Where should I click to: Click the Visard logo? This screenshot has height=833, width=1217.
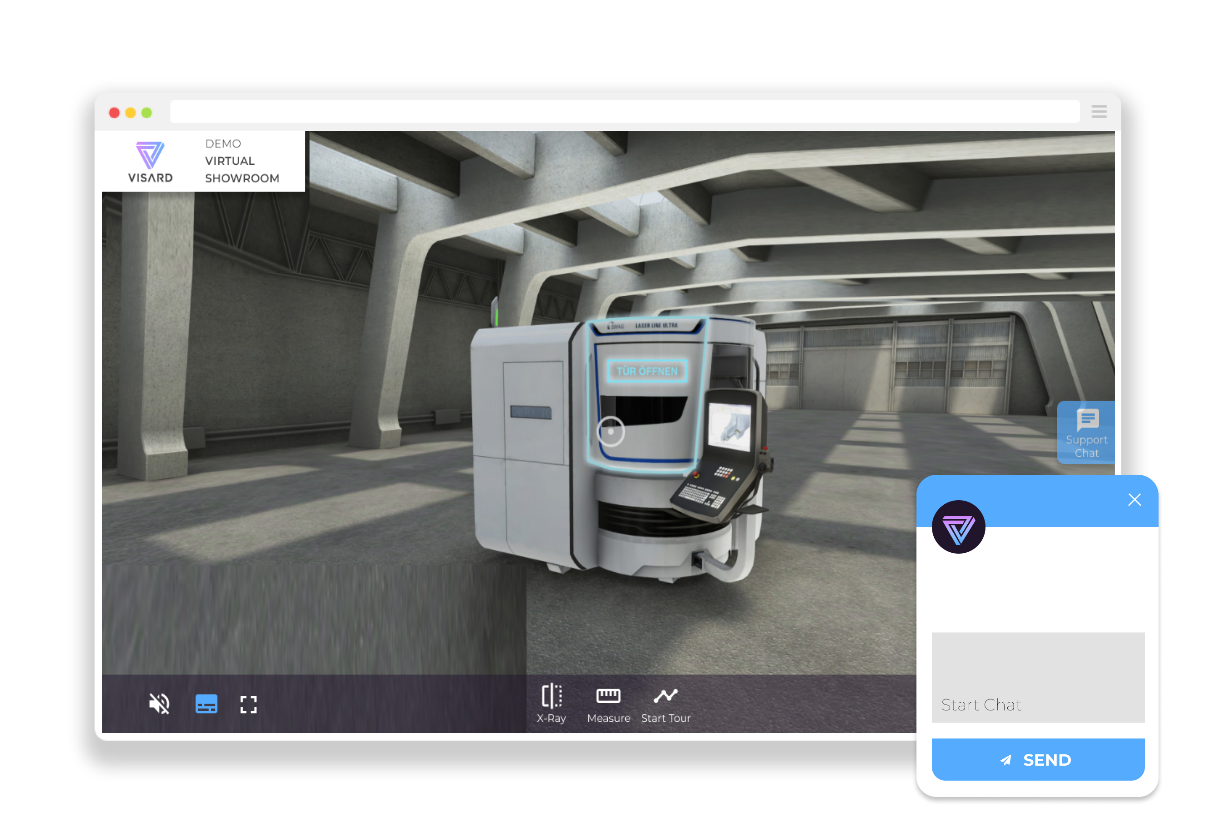(x=150, y=162)
